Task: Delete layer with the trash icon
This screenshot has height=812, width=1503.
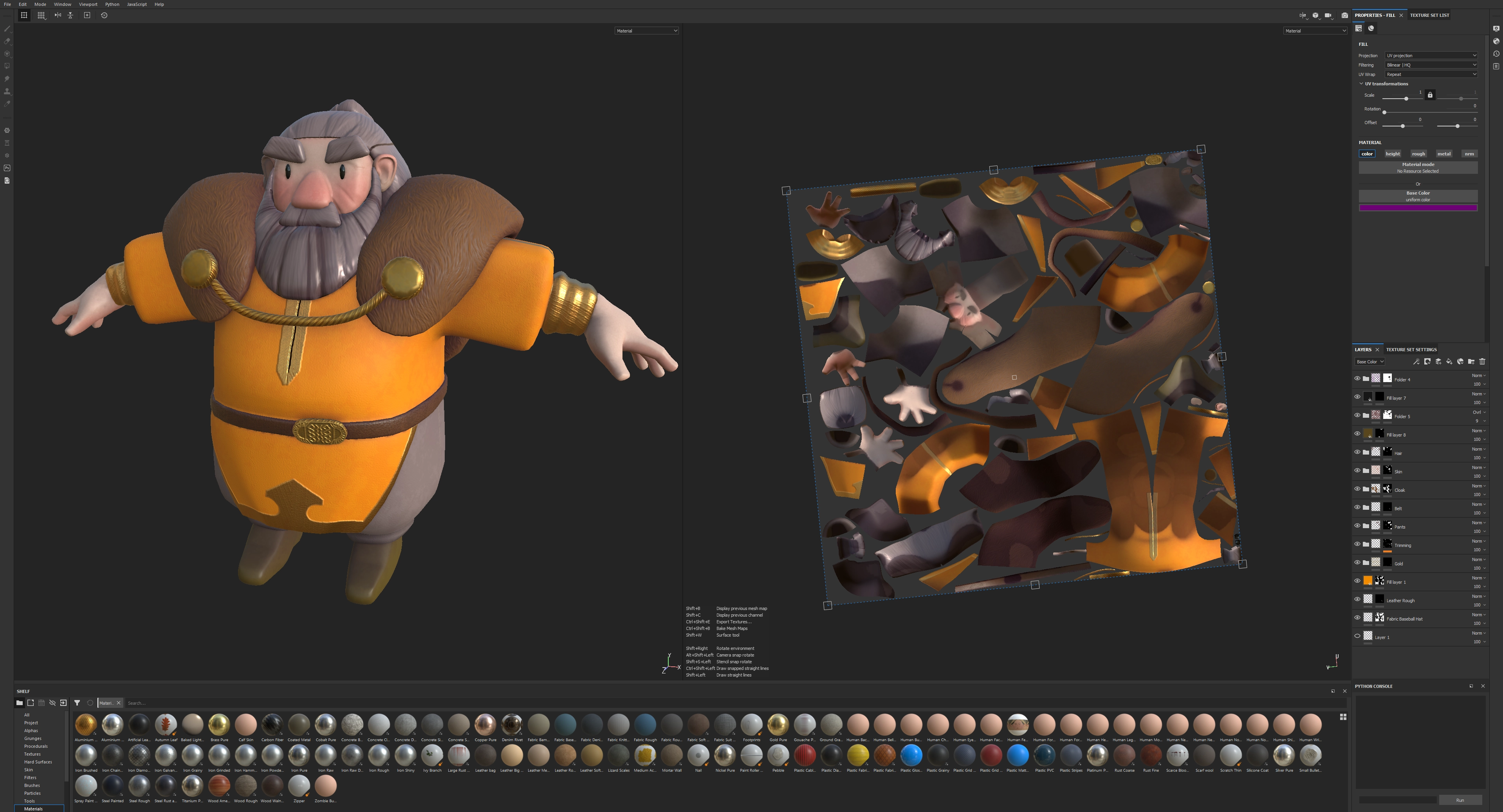Action: click(1482, 362)
